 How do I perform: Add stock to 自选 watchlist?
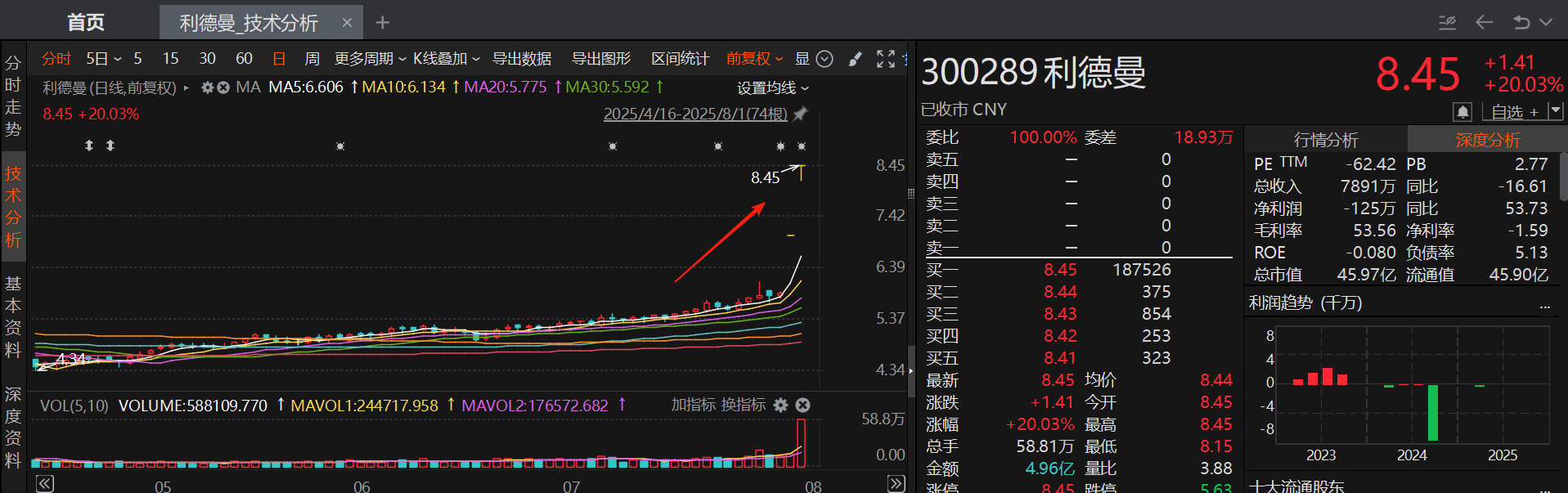coord(1515,111)
